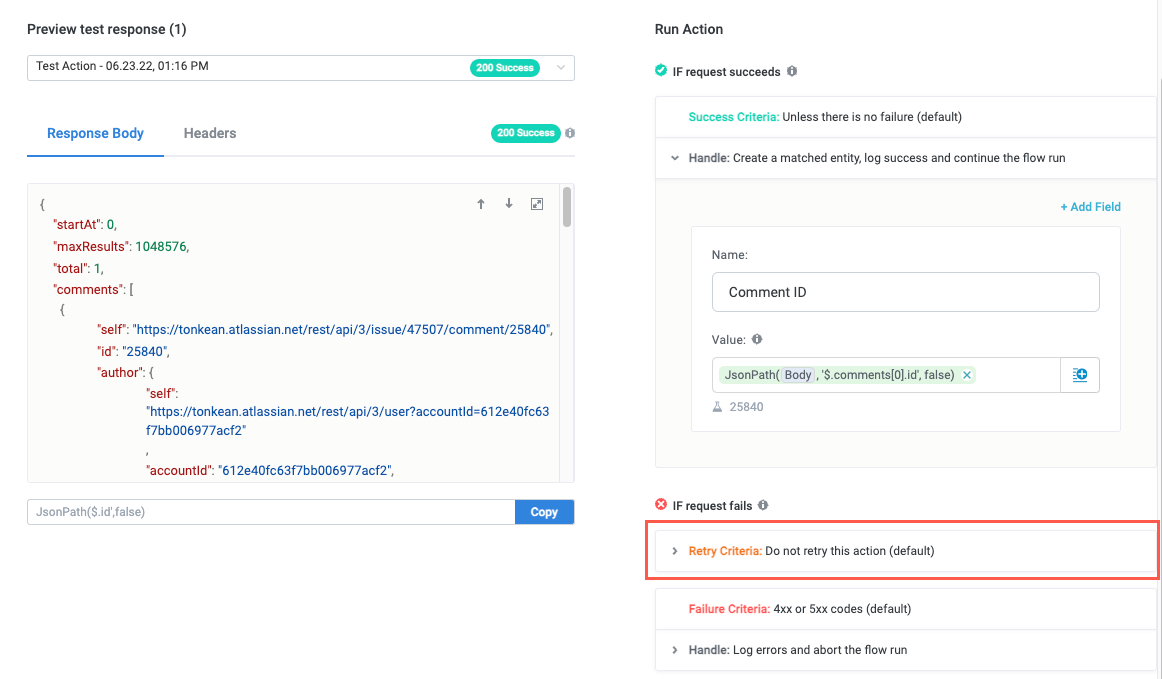This screenshot has width=1162, height=679.
Task: Remove the JsonPath formula with the X
Action: (x=967, y=375)
